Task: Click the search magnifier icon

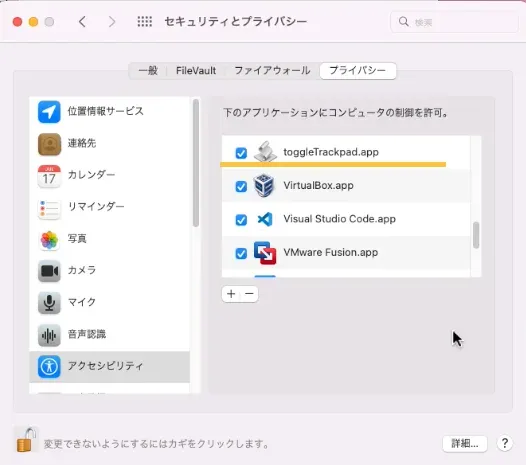Action: tap(404, 22)
